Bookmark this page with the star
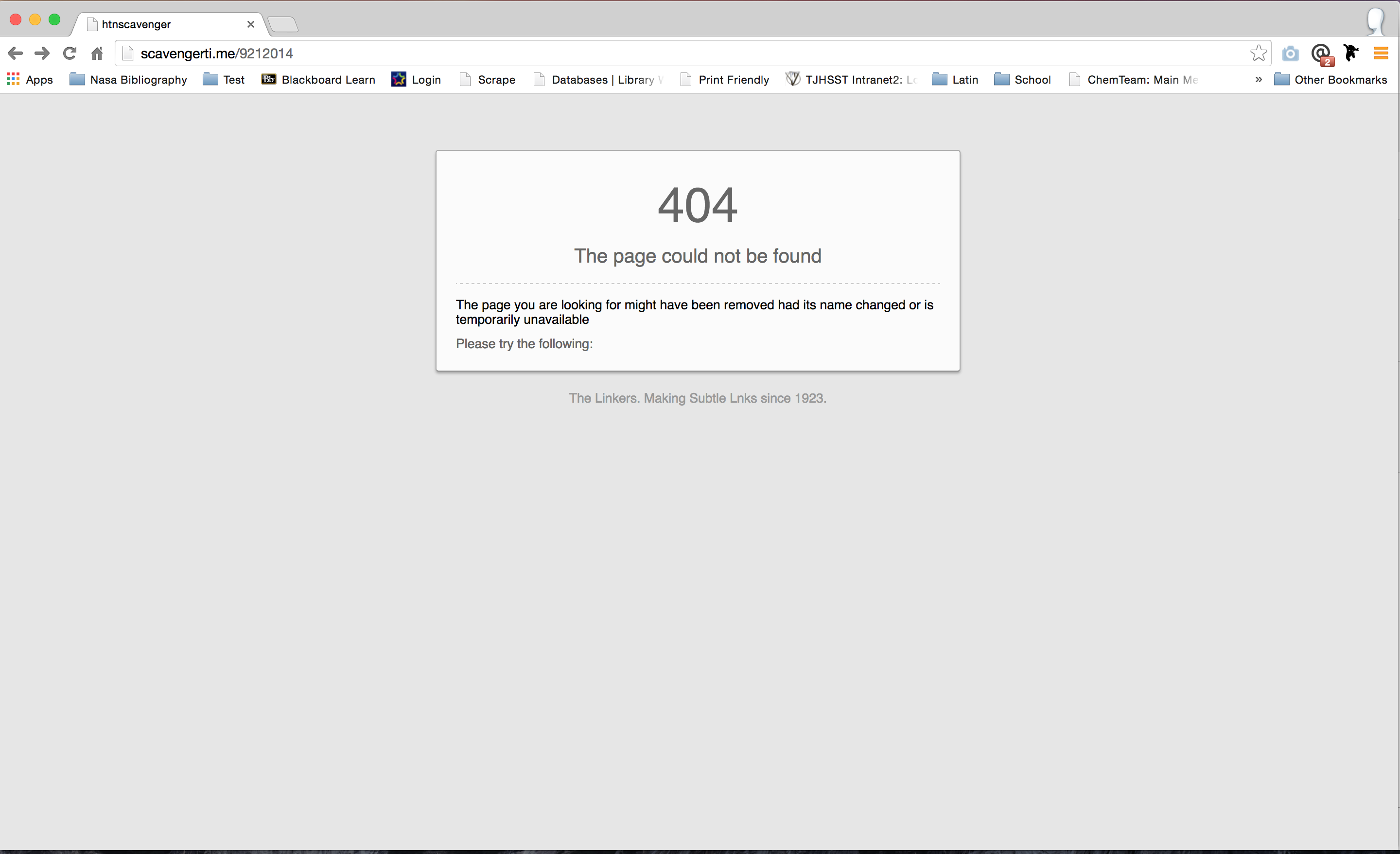This screenshot has width=1400, height=854. (x=1258, y=53)
